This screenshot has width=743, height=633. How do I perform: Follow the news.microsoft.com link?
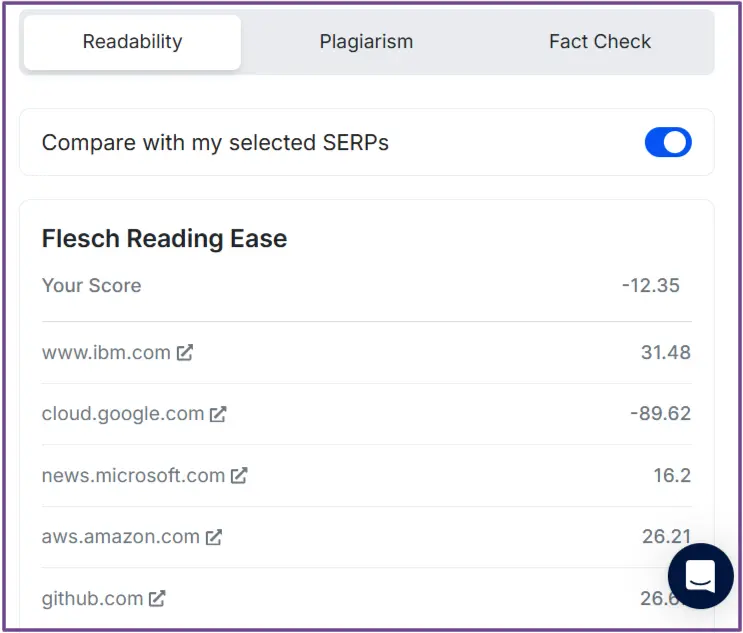133,476
